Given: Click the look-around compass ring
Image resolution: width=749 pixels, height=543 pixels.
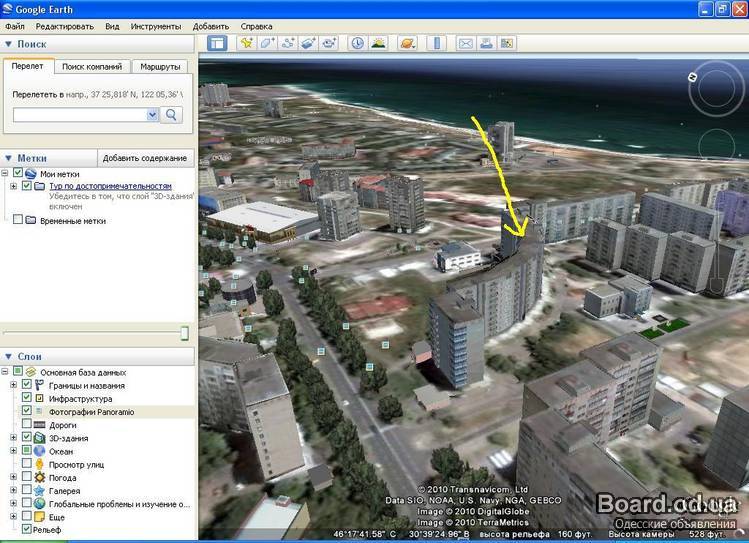Looking at the screenshot, I should click(716, 88).
